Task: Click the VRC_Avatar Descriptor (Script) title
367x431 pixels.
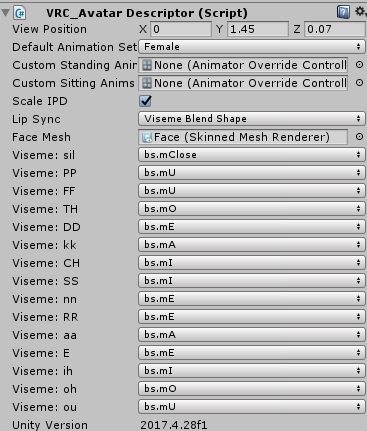Action: [x=147, y=13]
